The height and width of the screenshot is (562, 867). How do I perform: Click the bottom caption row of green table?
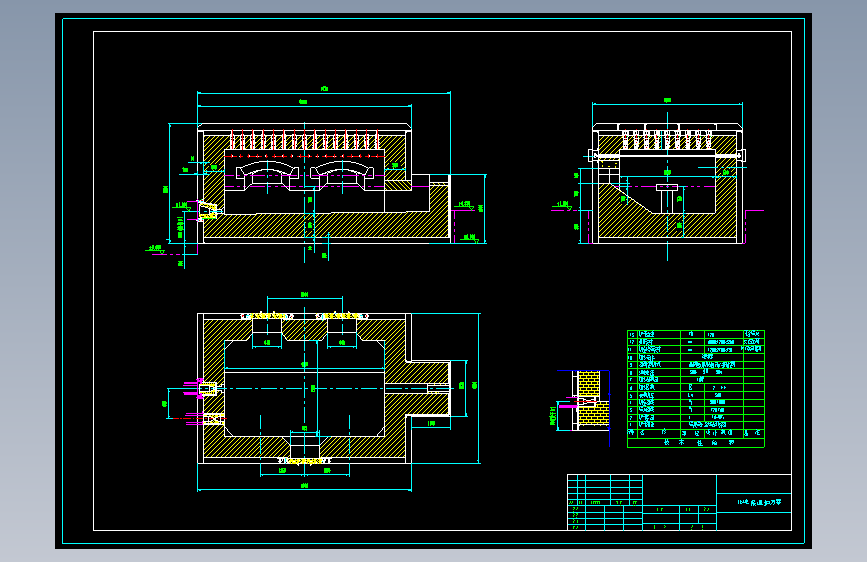click(x=696, y=443)
